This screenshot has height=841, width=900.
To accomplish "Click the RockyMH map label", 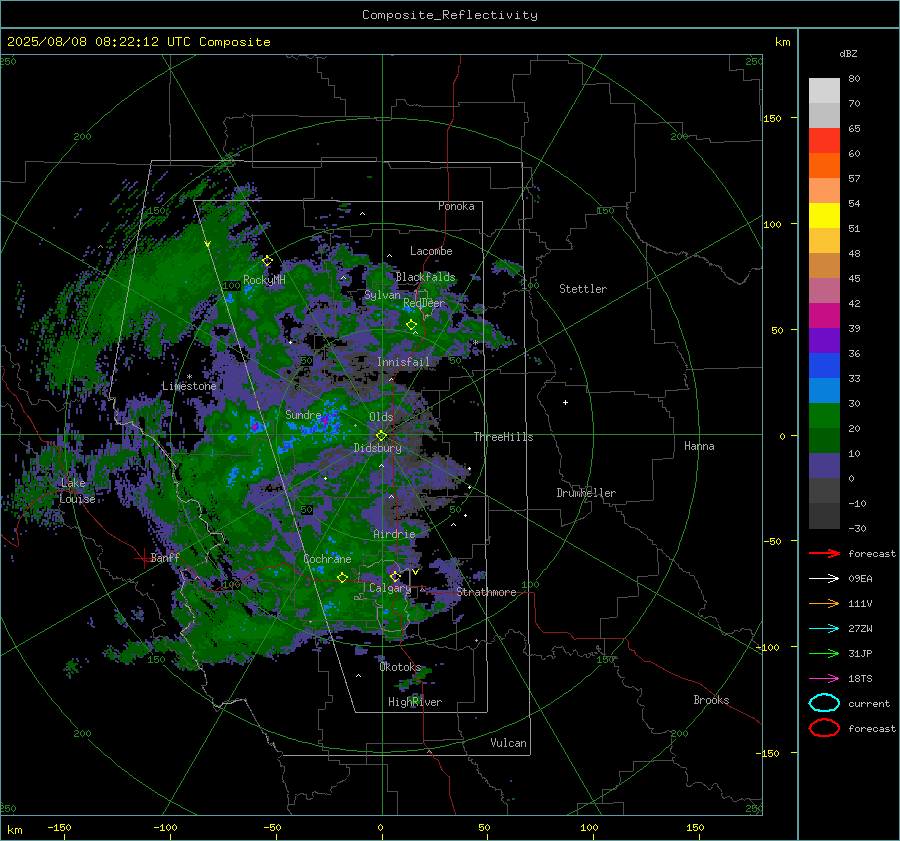I will 264,280.
